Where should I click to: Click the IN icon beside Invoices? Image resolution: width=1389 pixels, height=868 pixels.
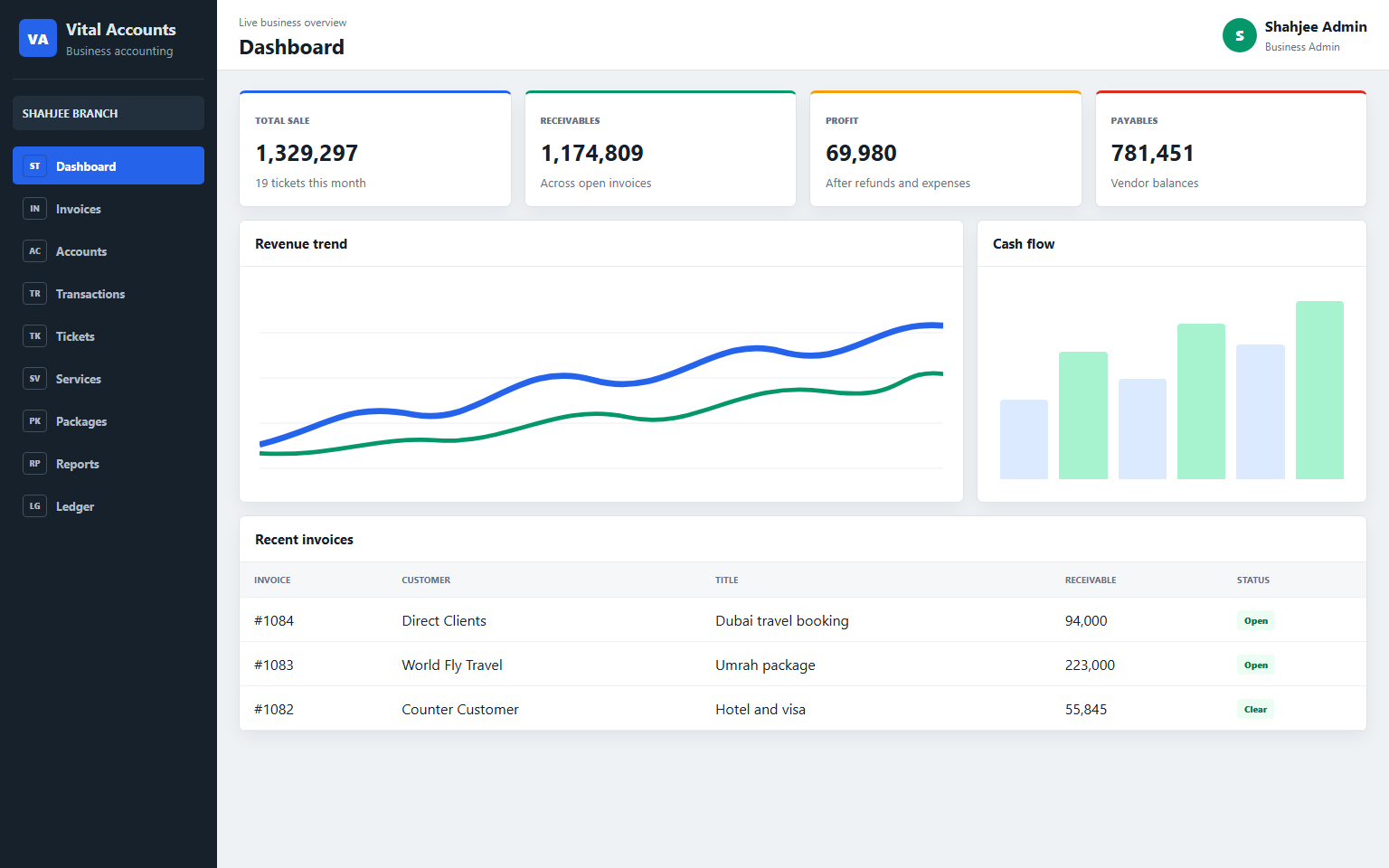[x=34, y=209]
